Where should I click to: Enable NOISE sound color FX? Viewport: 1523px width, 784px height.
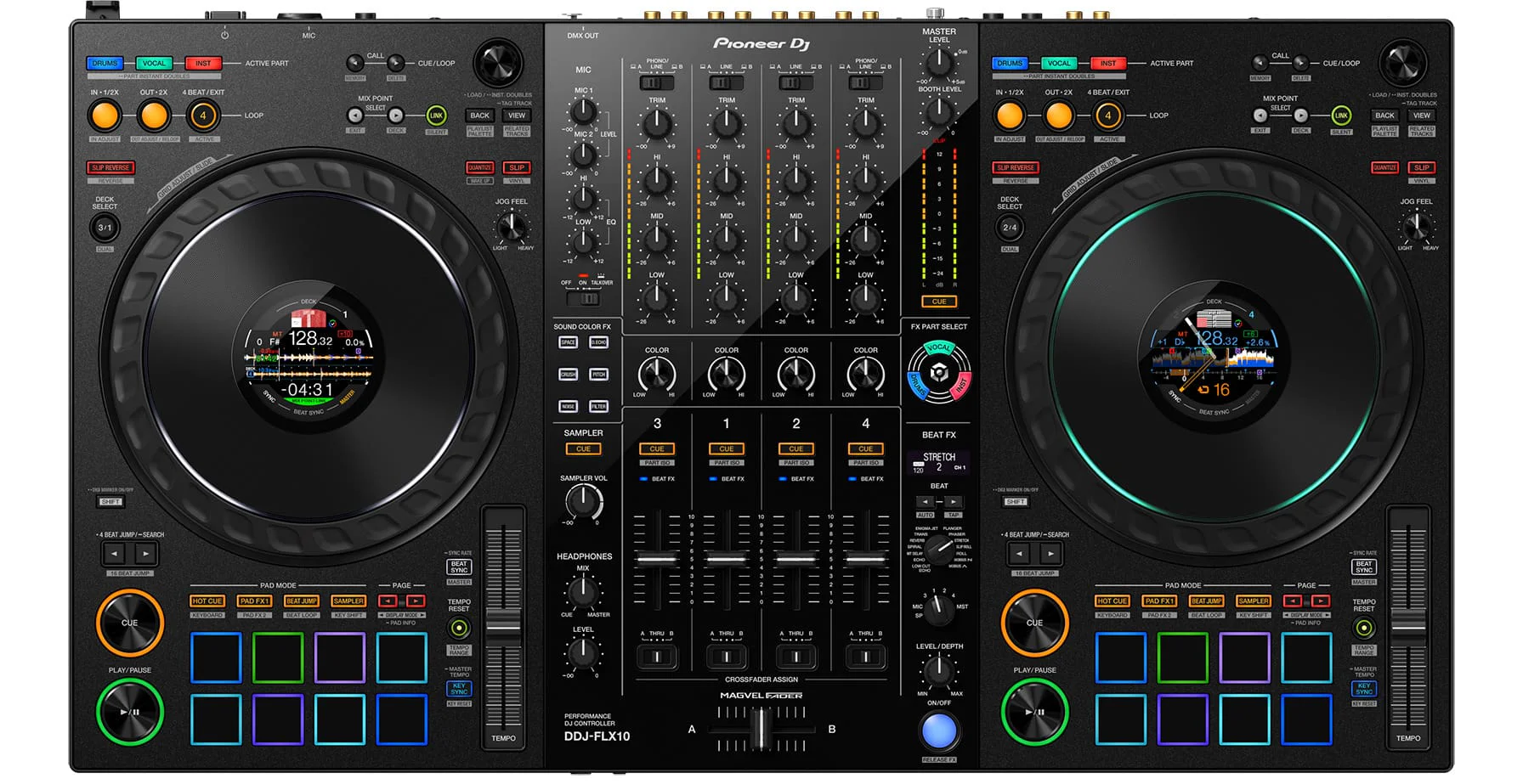568,407
